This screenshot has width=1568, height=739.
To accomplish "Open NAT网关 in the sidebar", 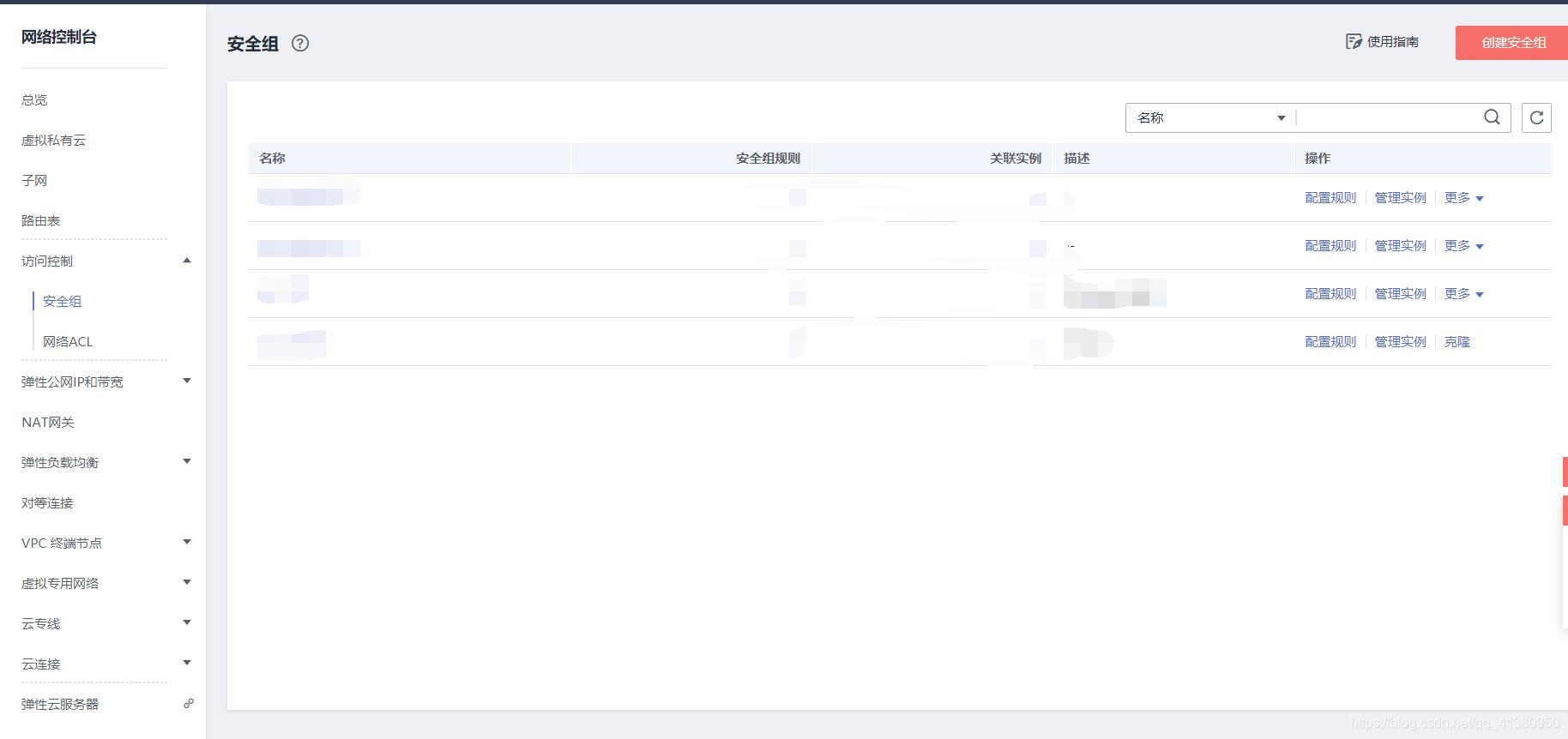I will pos(48,423).
